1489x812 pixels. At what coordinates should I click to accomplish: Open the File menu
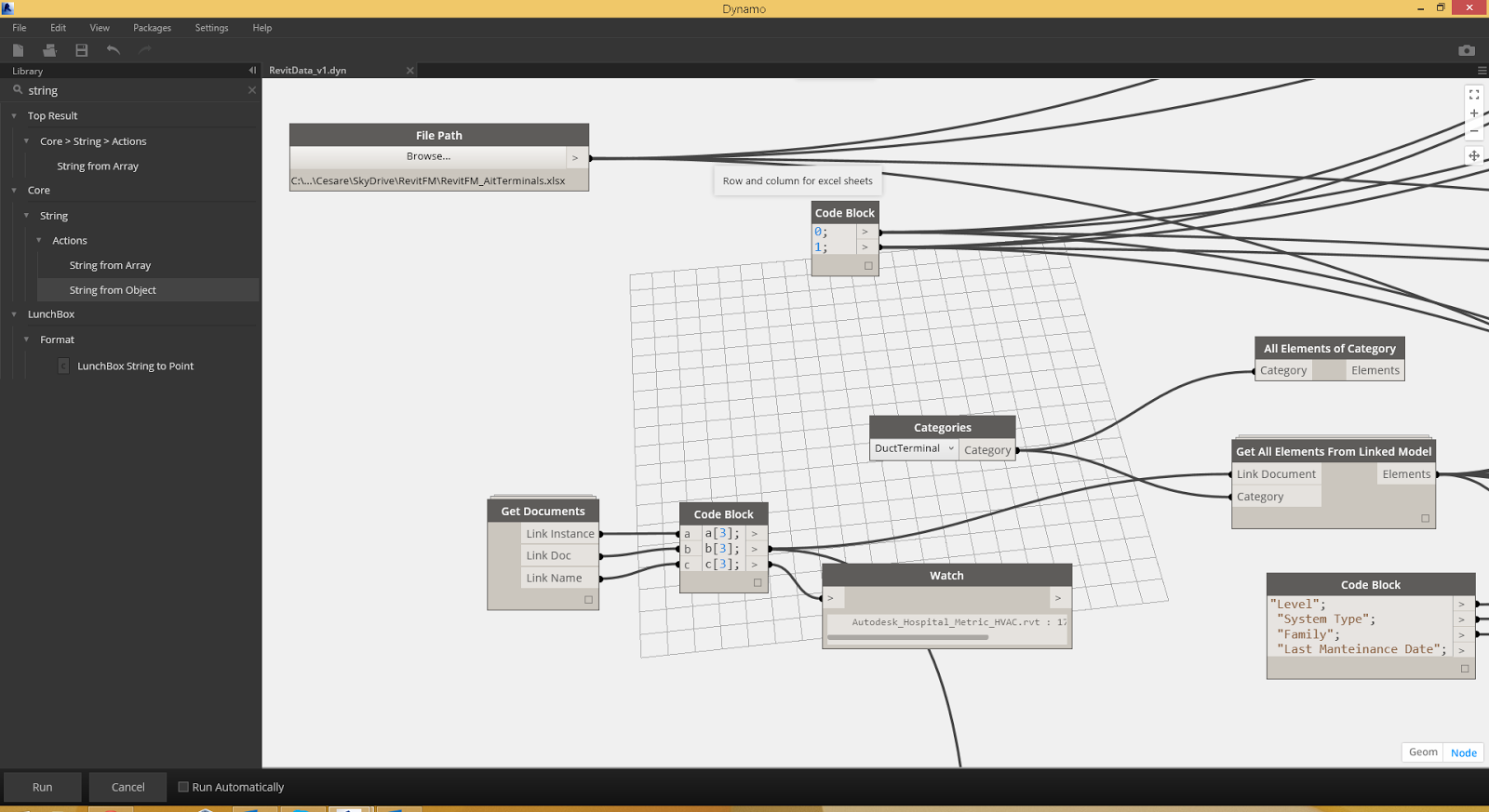tap(20, 28)
